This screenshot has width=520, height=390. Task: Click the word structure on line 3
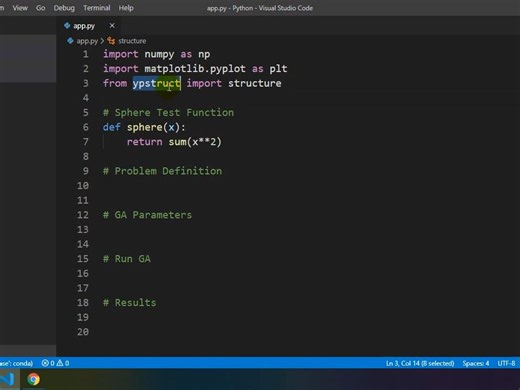click(x=255, y=83)
